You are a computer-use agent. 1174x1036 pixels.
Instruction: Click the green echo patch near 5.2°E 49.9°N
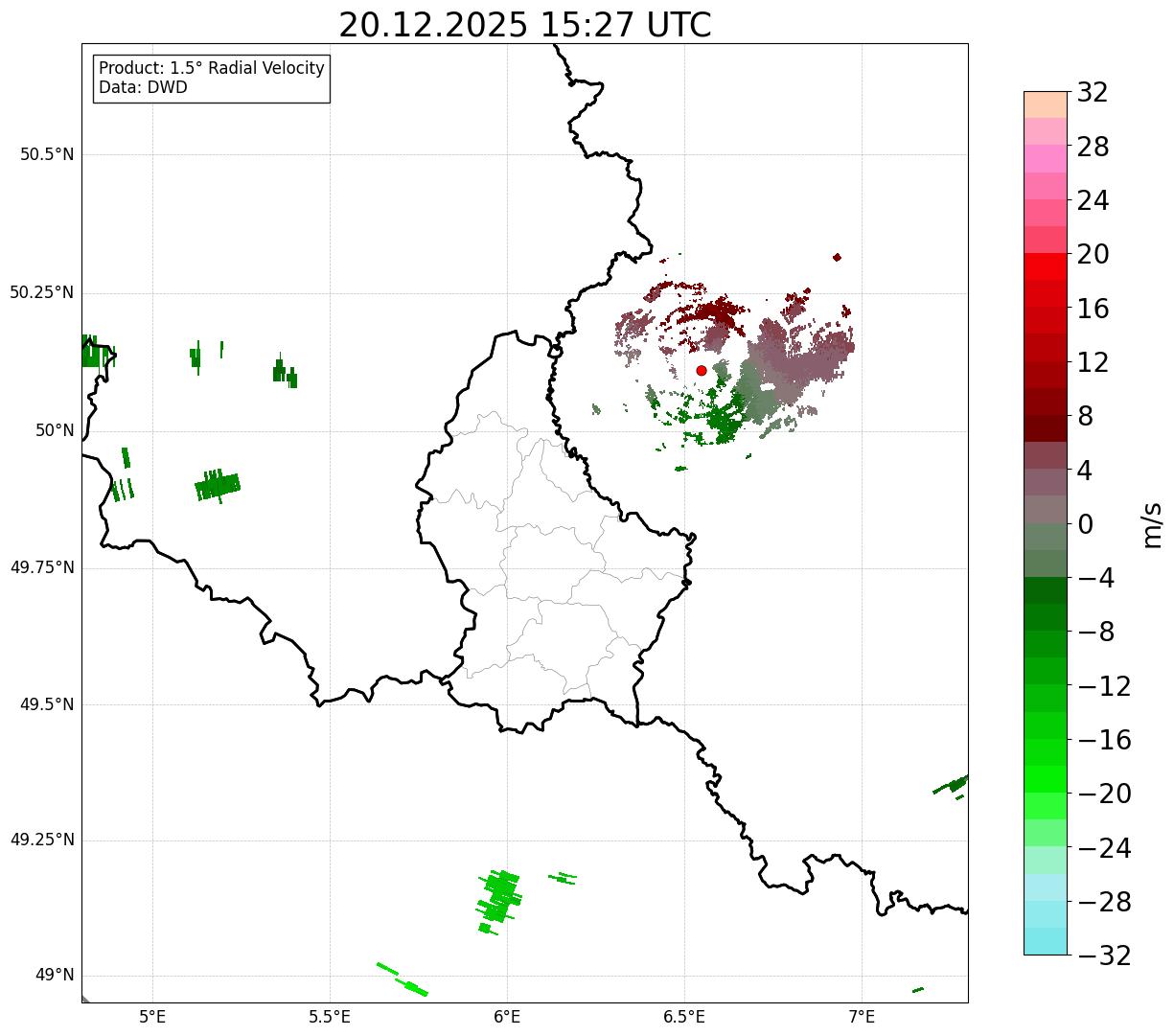point(219,485)
